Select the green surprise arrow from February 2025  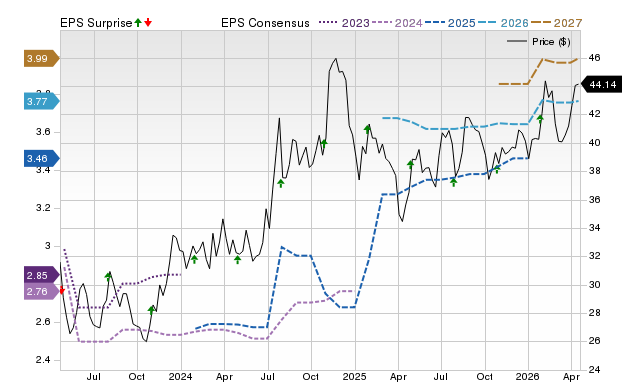[x=367, y=129]
